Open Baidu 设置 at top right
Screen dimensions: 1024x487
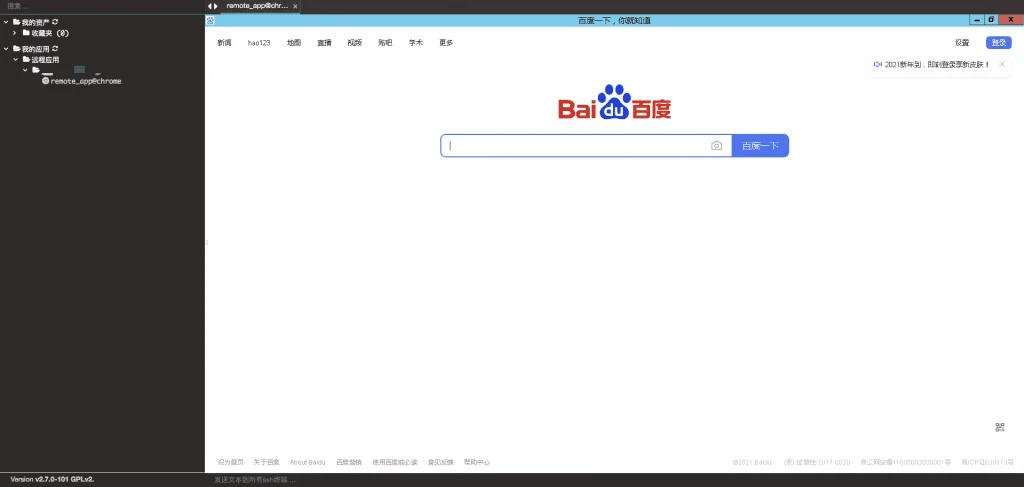tap(962, 43)
